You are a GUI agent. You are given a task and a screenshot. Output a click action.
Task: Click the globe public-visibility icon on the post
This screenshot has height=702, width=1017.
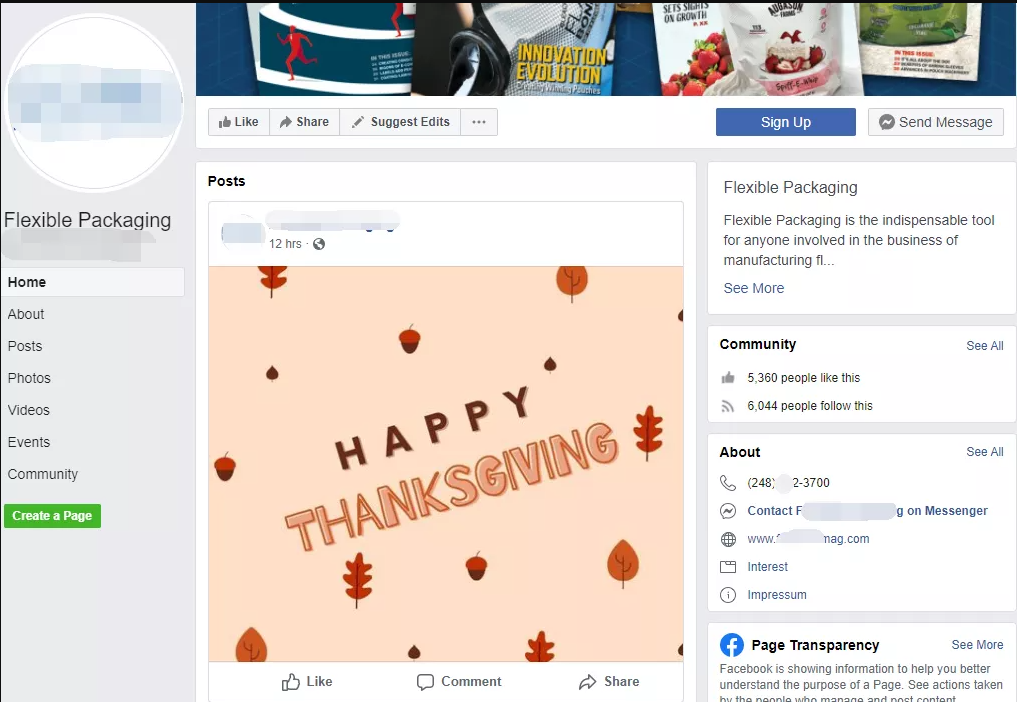(x=318, y=244)
